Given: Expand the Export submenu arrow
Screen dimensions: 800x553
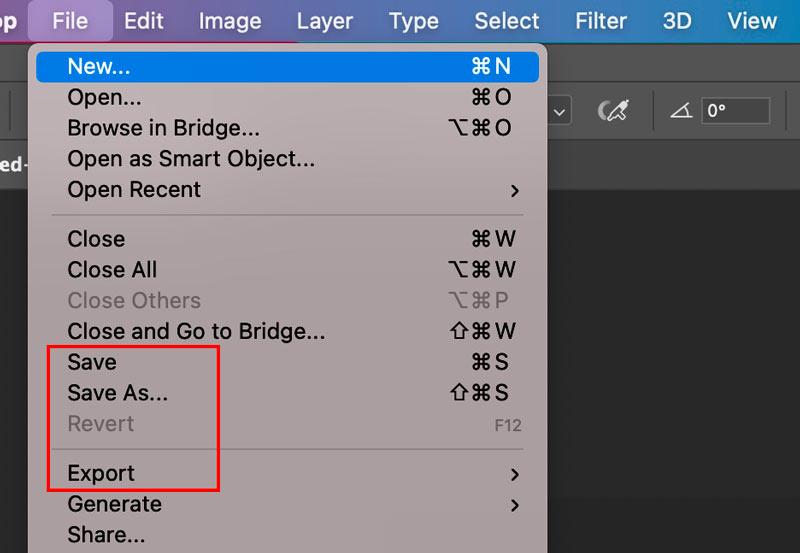Looking at the screenshot, I should (515, 474).
